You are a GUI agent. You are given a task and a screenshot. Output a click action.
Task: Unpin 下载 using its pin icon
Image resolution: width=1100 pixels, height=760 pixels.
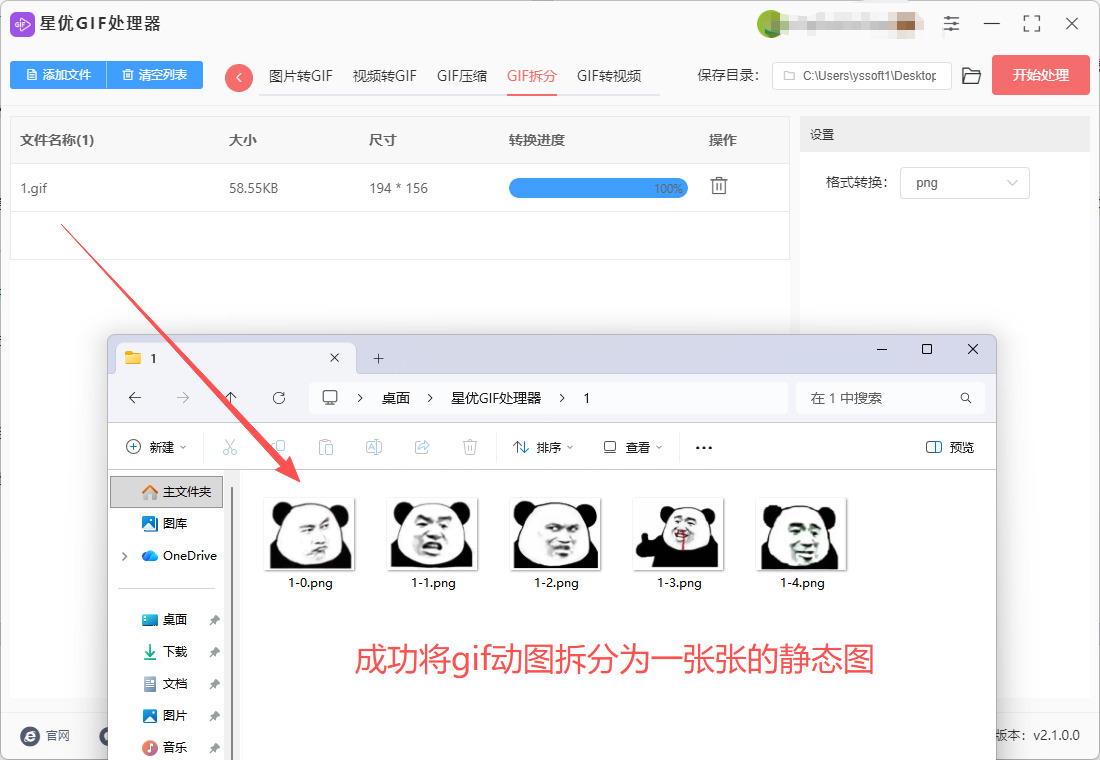[215, 652]
